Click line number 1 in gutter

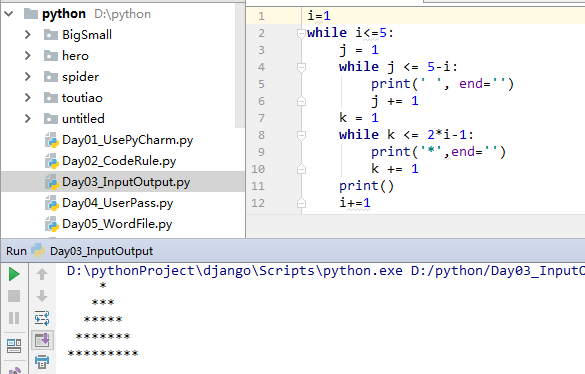[x=261, y=16]
